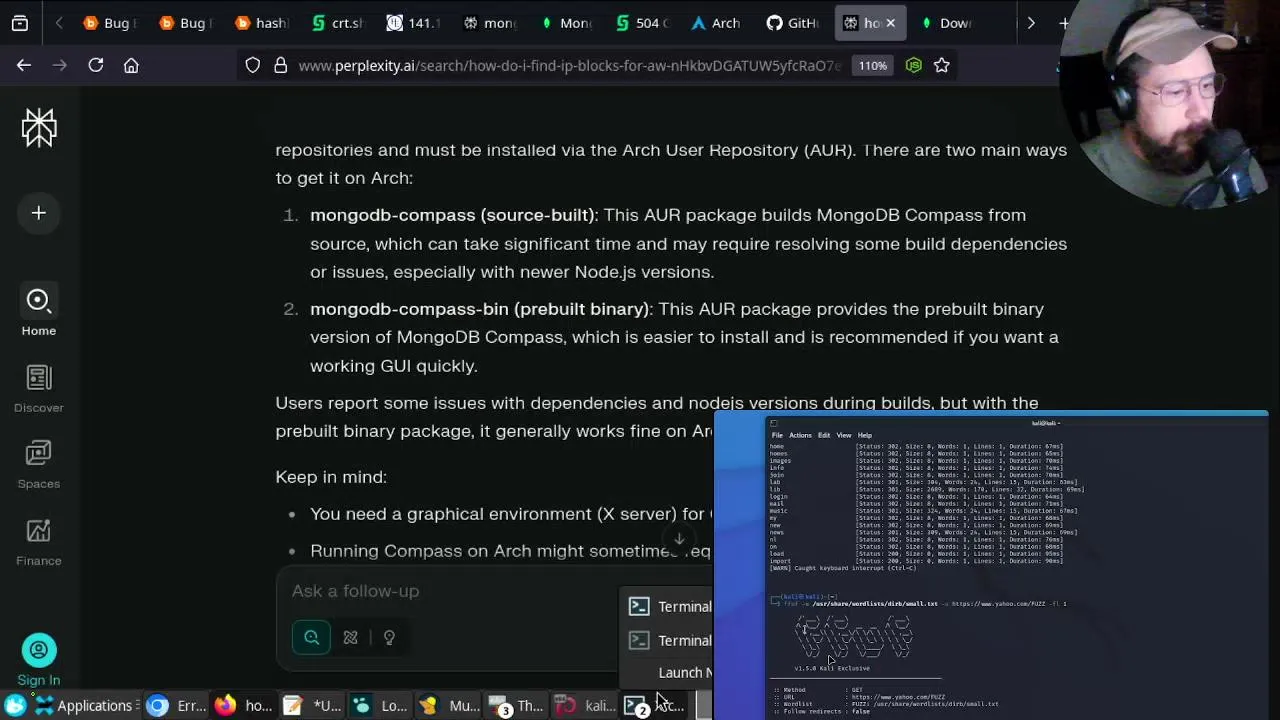Click the Perplexity logo in the sidebar
The width and height of the screenshot is (1280, 720).
click(x=39, y=128)
